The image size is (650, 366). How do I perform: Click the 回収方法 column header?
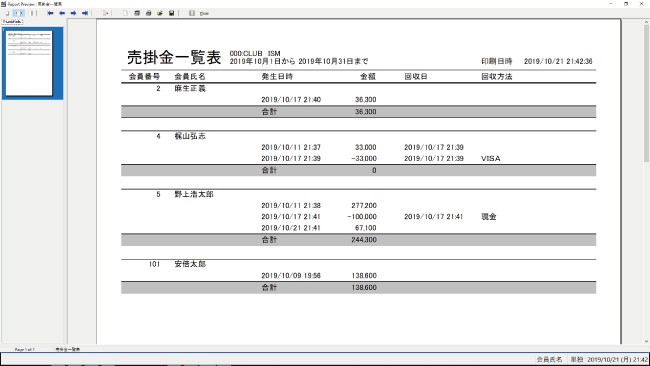(497, 77)
